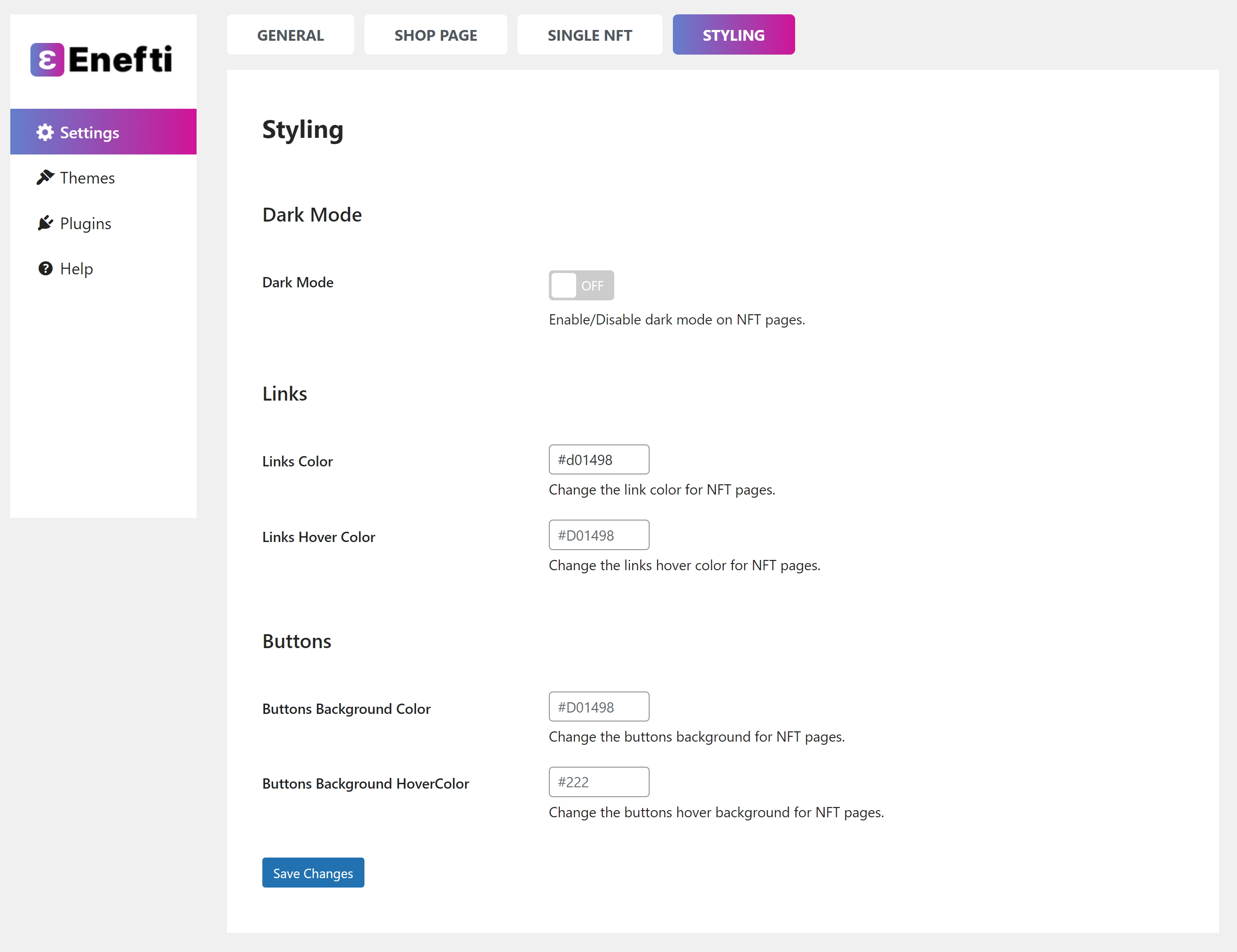Select the Styling tab

pos(733,35)
